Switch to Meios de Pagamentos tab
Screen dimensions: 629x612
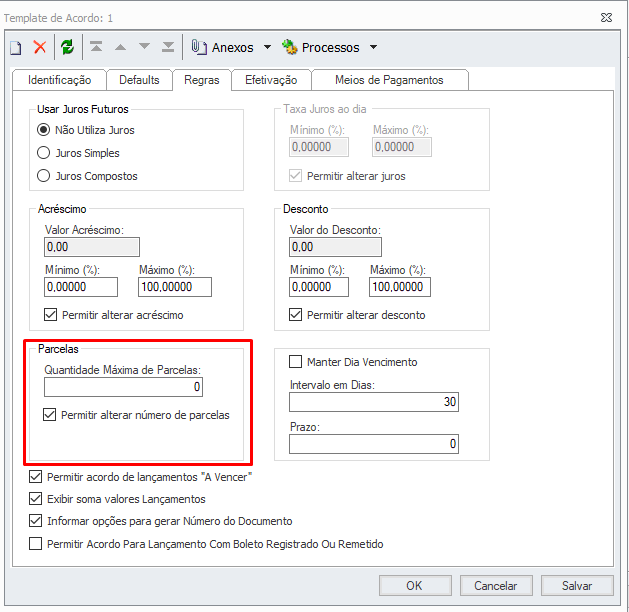[389, 80]
